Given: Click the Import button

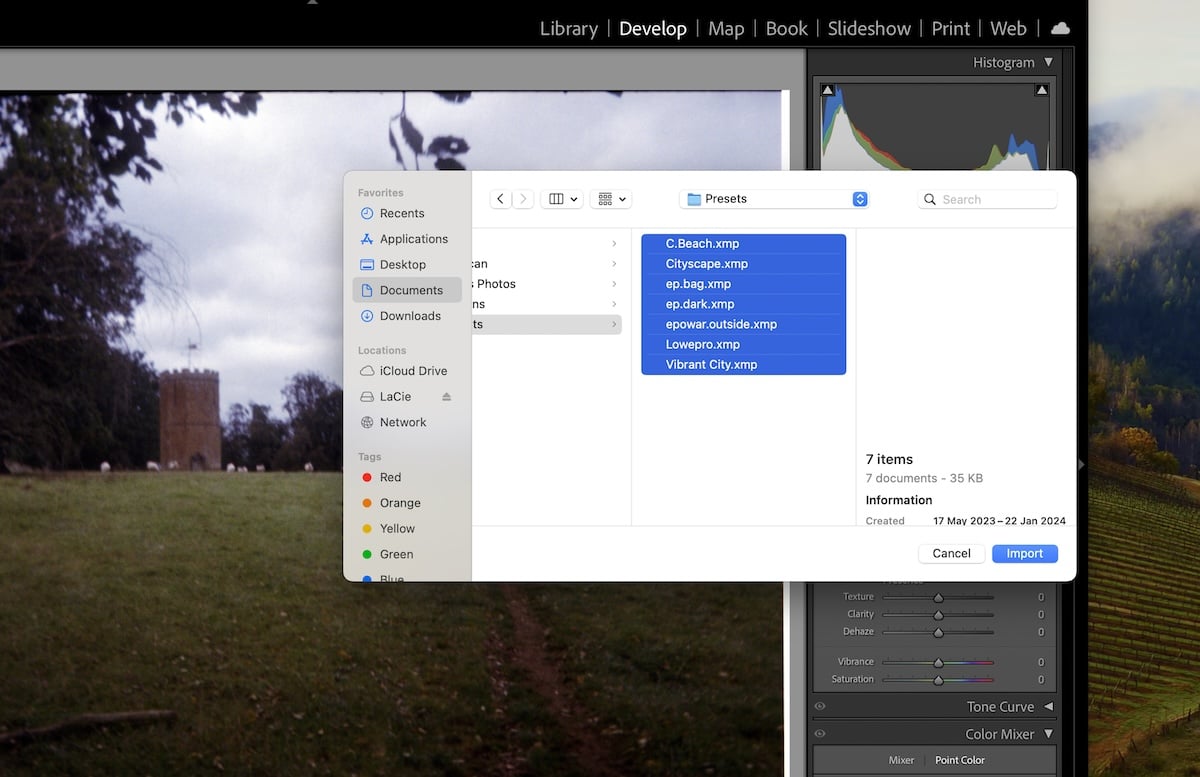Looking at the screenshot, I should (x=1024, y=553).
